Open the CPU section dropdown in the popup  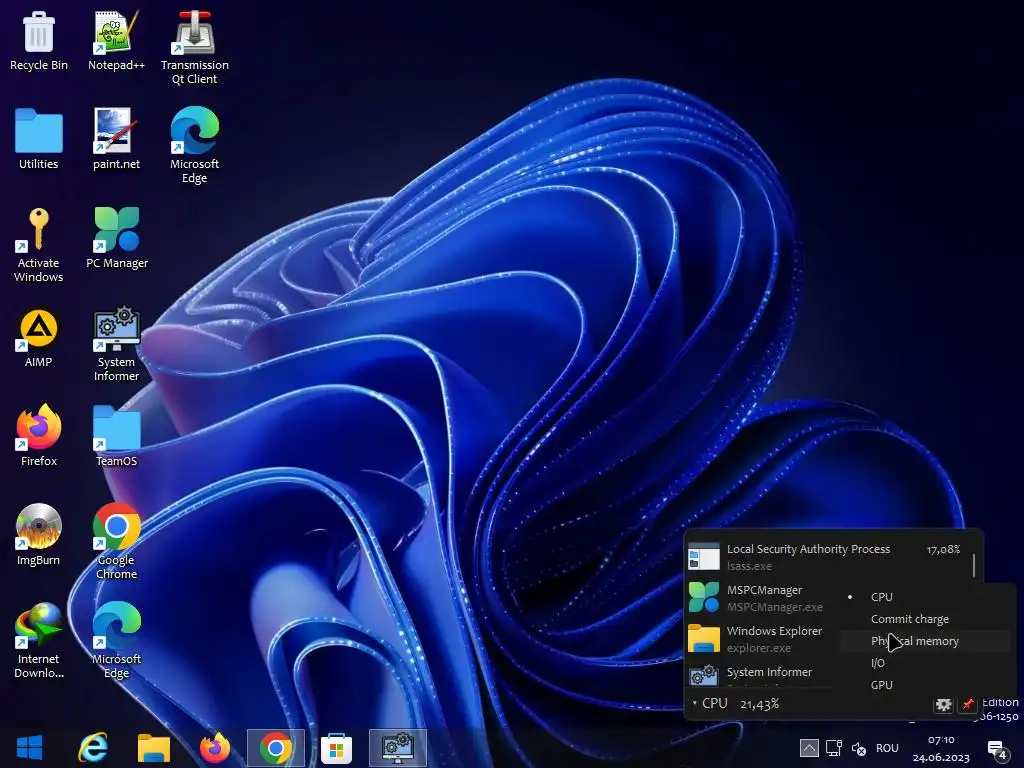tap(710, 703)
